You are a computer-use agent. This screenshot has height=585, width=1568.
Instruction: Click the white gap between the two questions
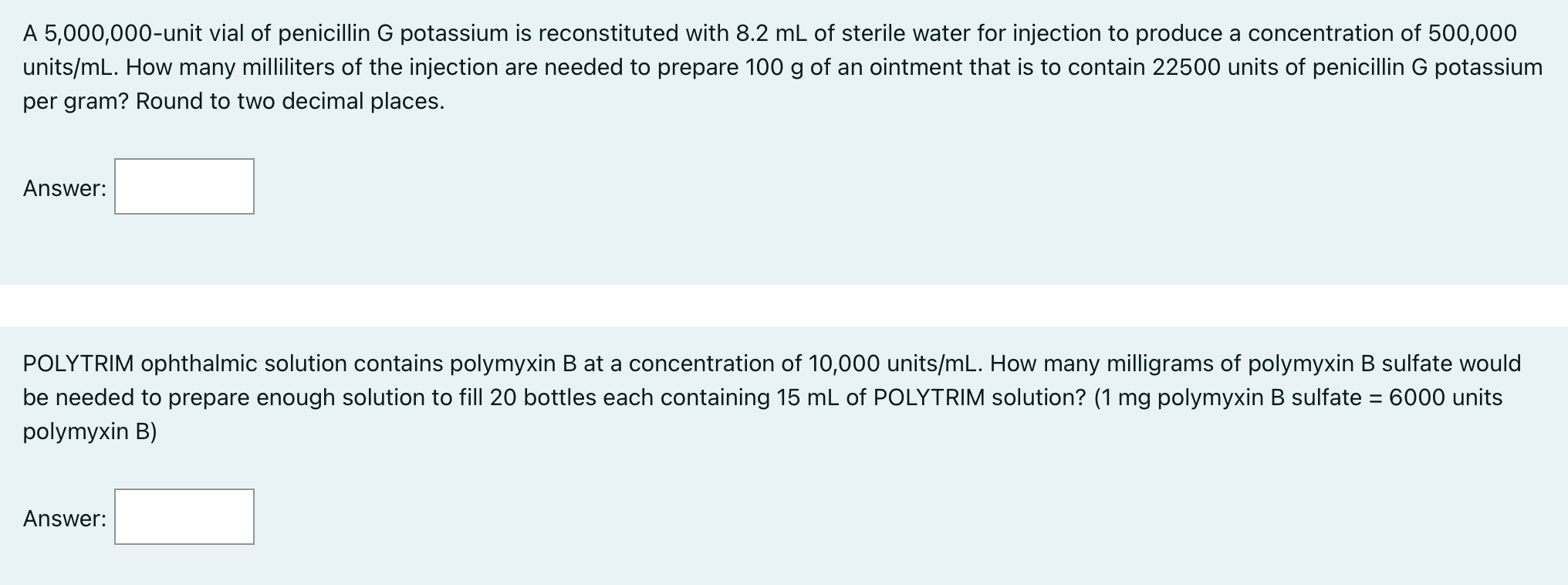click(784, 306)
